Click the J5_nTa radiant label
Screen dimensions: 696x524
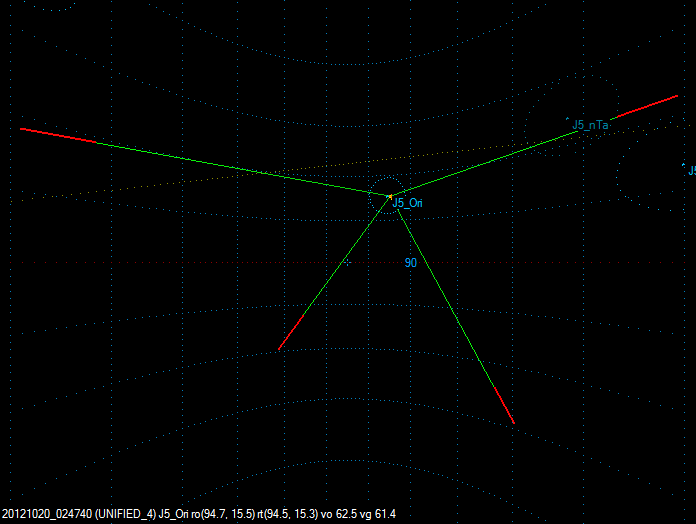click(x=590, y=125)
